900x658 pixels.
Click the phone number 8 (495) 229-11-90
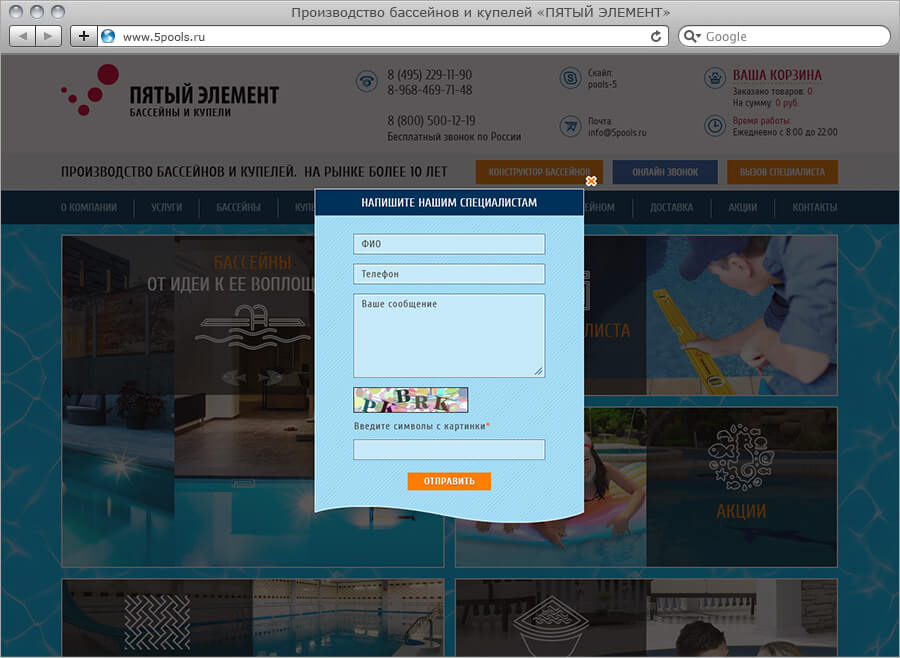point(429,75)
